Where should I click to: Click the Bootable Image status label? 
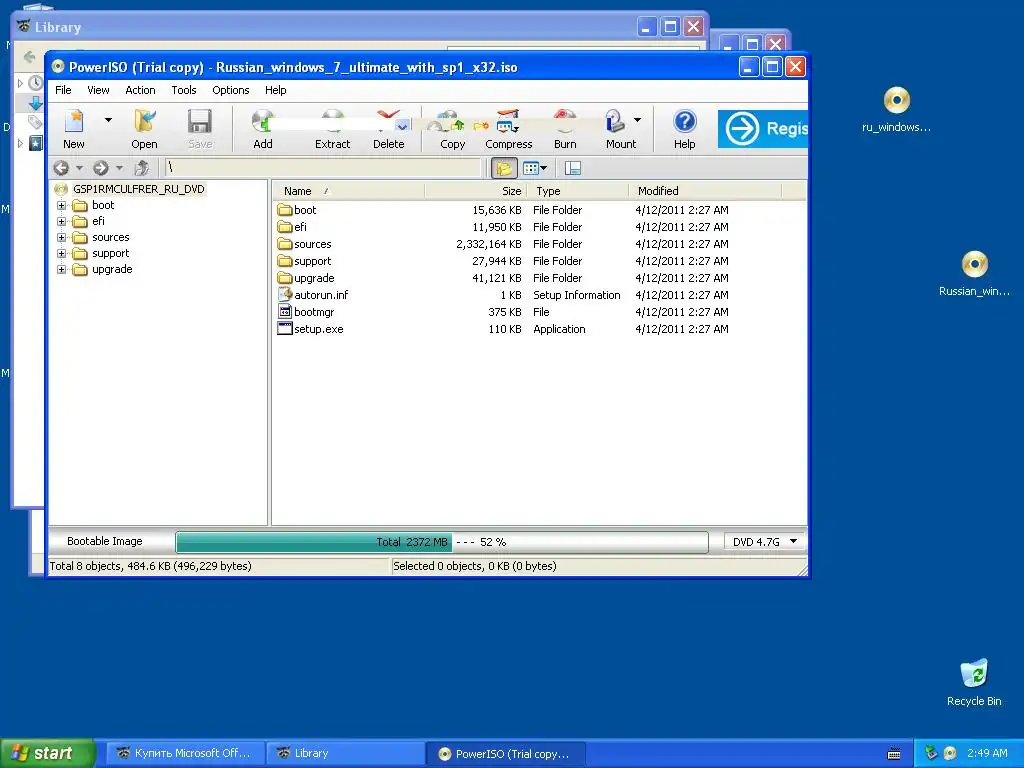(104, 541)
